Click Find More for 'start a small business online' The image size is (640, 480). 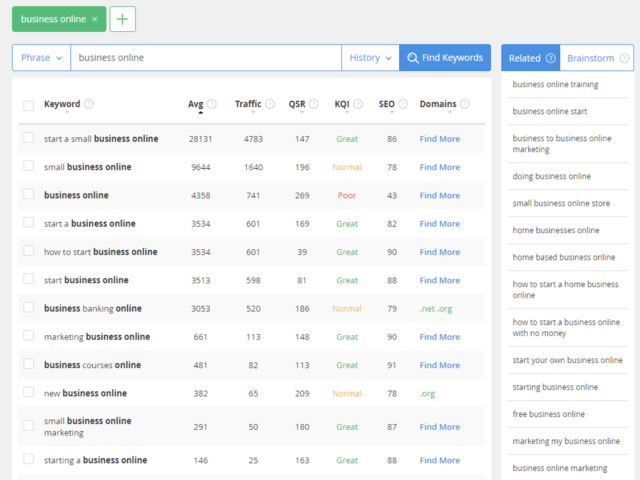[x=440, y=139]
